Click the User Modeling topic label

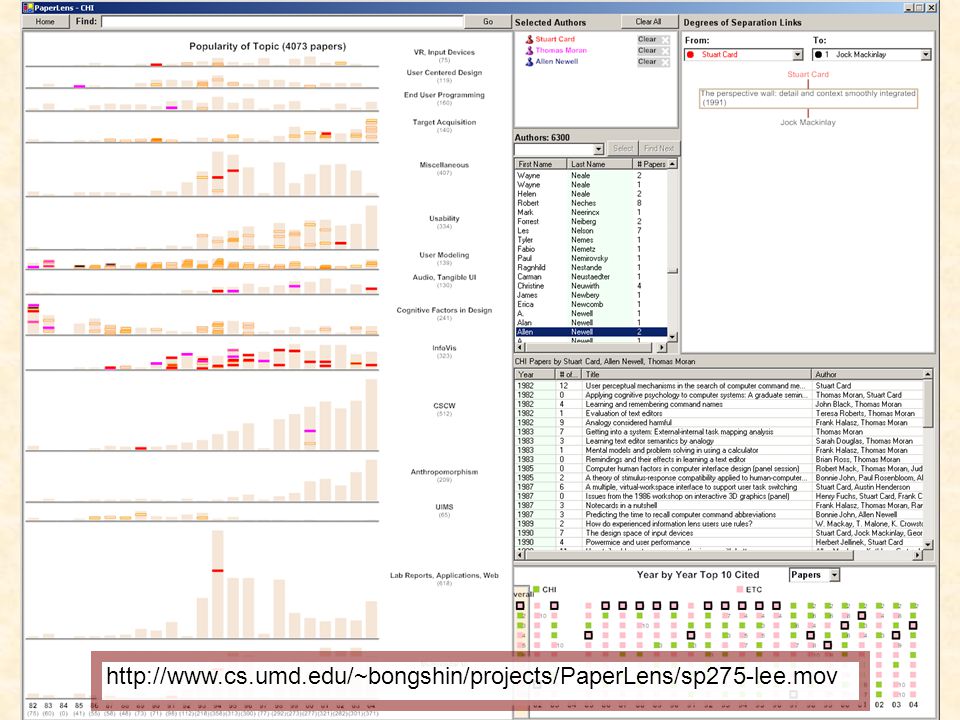[444, 255]
